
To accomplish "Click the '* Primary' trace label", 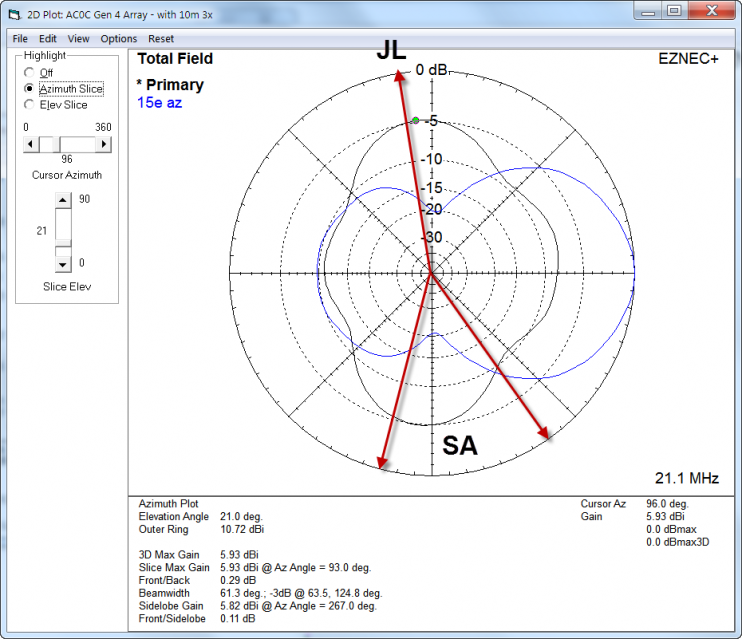I will pos(170,85).
